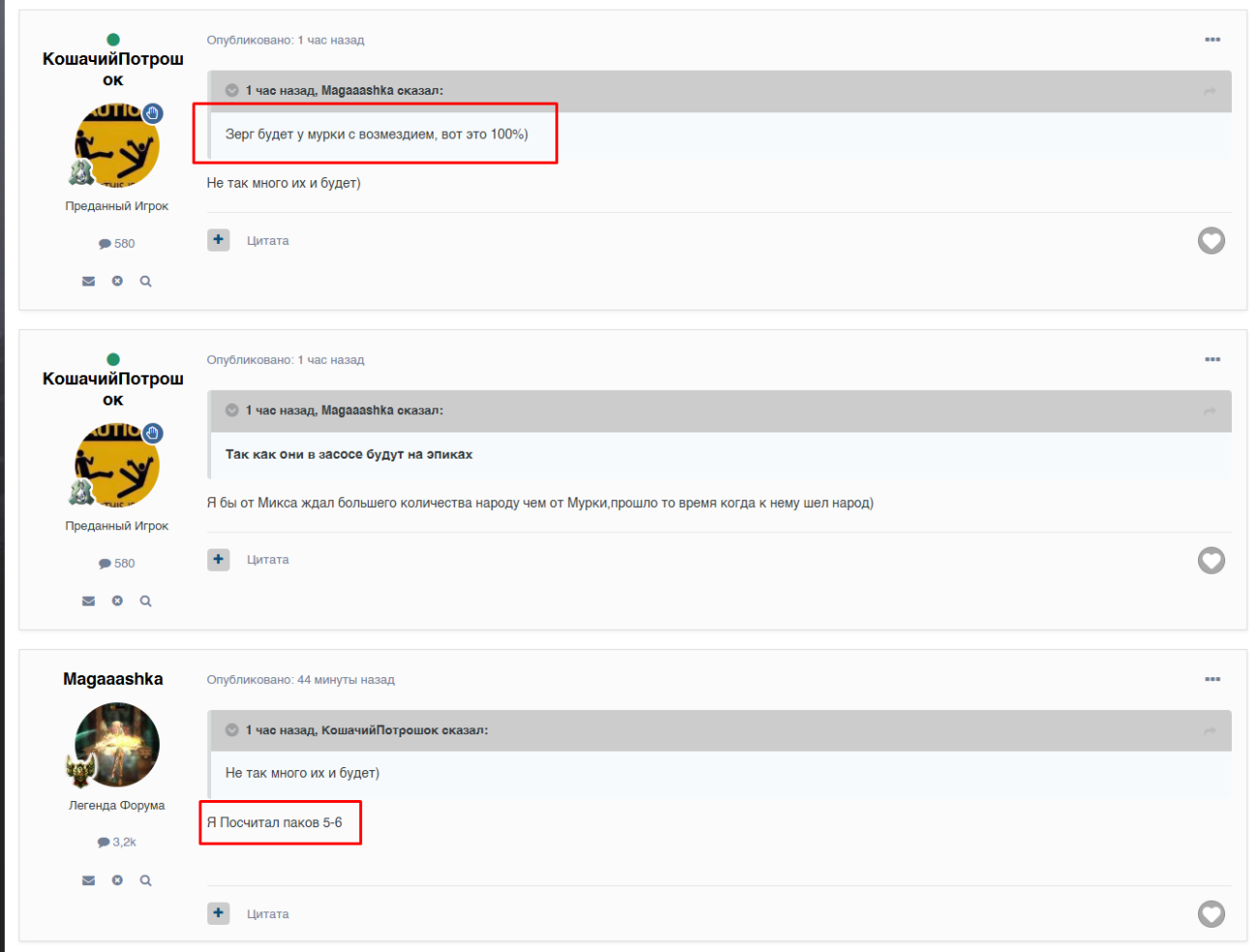Viewport: 1258px width, 952px height.
Task: Click ignore user icon under Magaaashka
Action: [x=117, y=881]
